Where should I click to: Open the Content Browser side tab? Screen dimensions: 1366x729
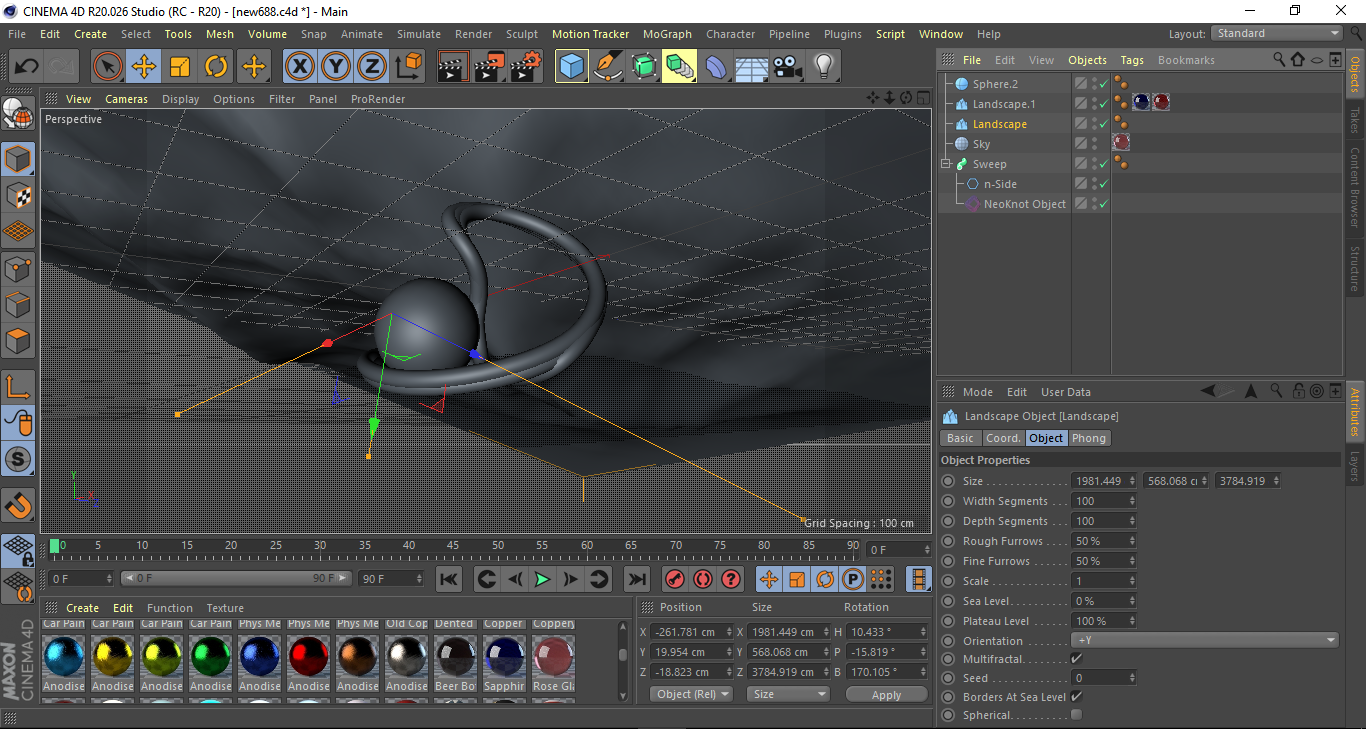point(1356,187)
